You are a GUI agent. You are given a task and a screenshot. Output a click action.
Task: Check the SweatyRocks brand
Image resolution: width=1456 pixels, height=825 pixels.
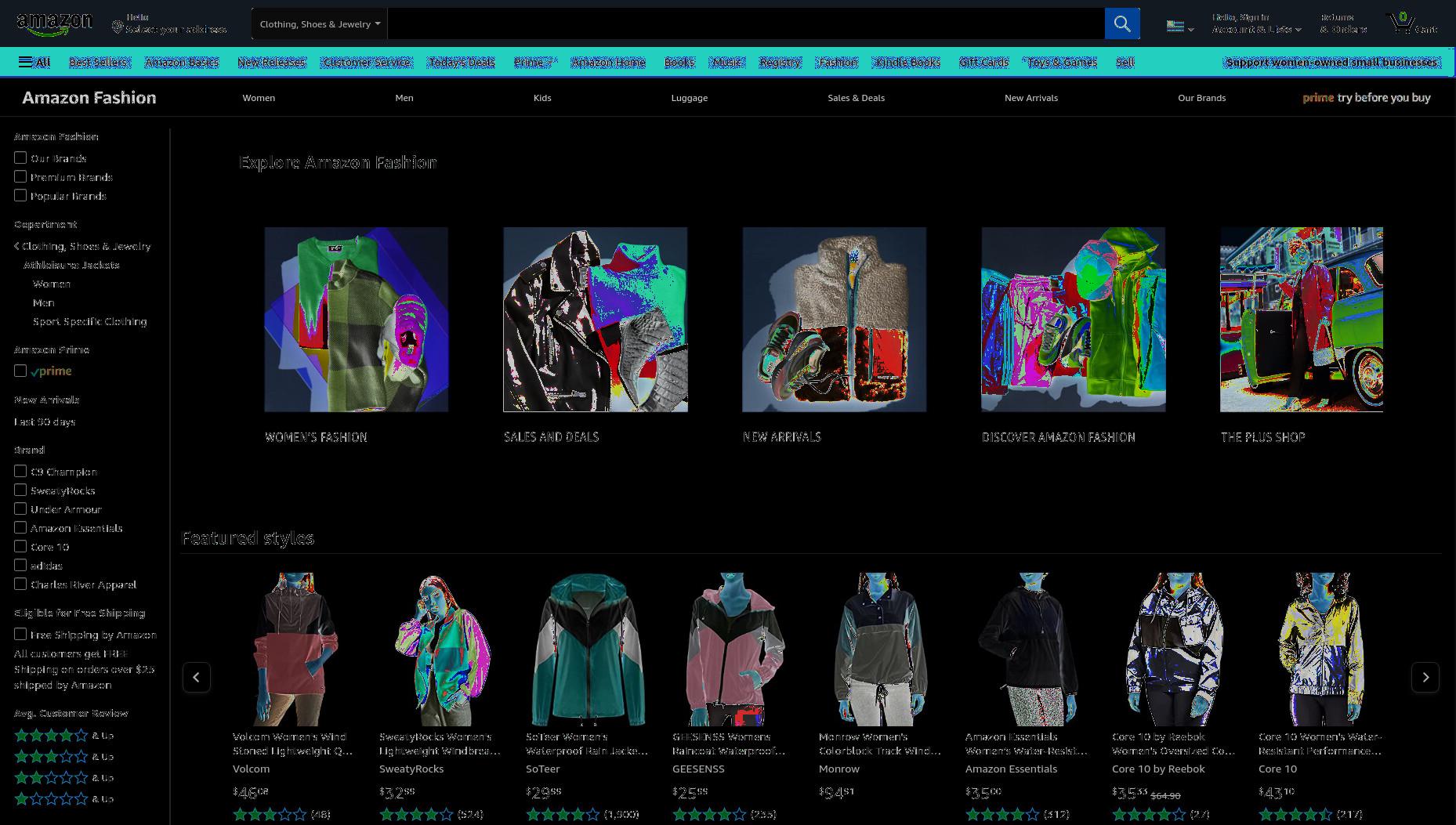click(x=20, y=490)
